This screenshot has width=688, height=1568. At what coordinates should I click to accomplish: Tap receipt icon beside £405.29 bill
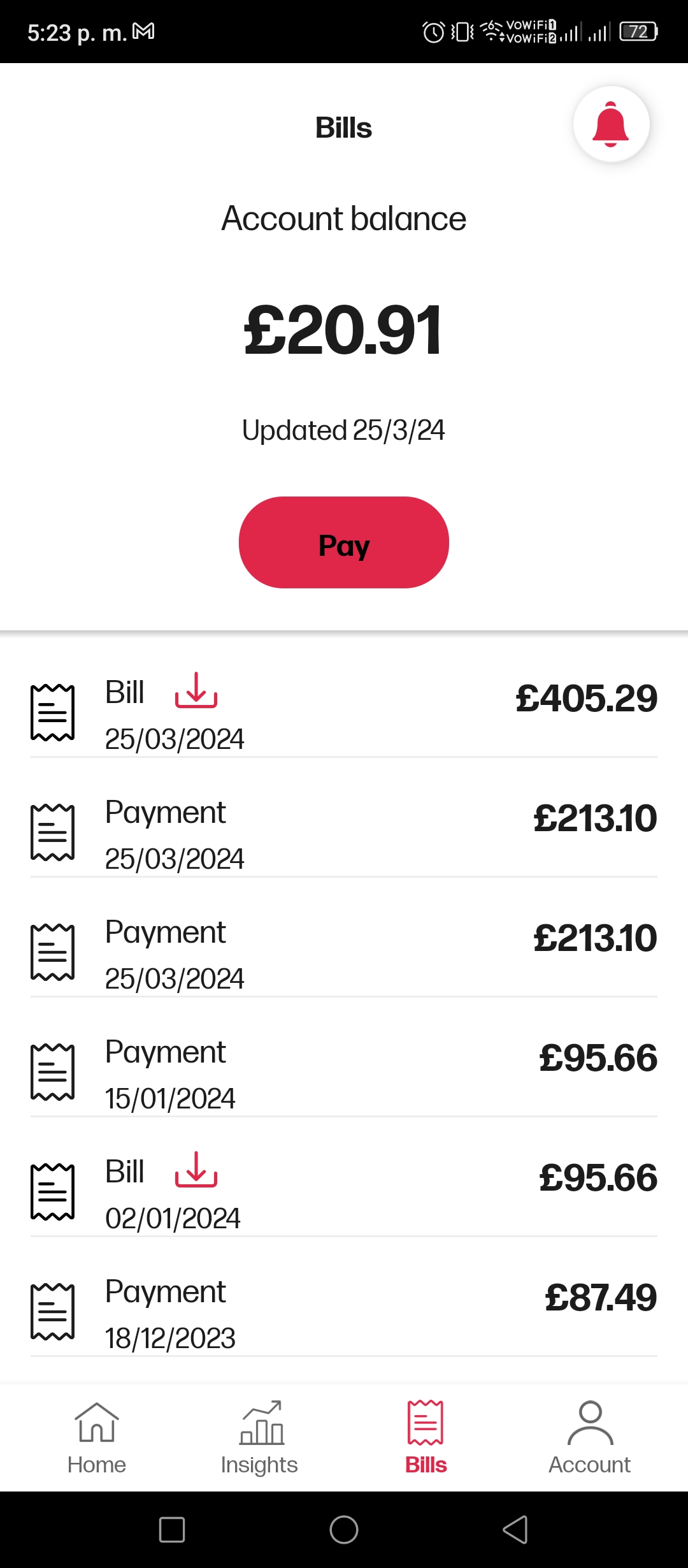click(x=53, y=713)
